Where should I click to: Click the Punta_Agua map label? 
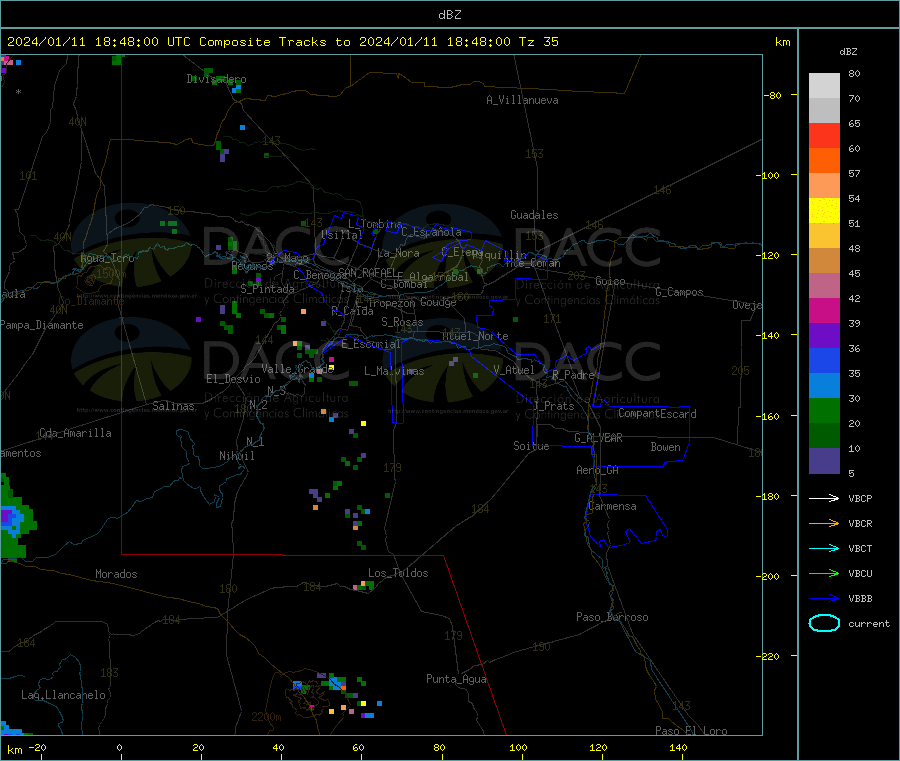point(456,679)
